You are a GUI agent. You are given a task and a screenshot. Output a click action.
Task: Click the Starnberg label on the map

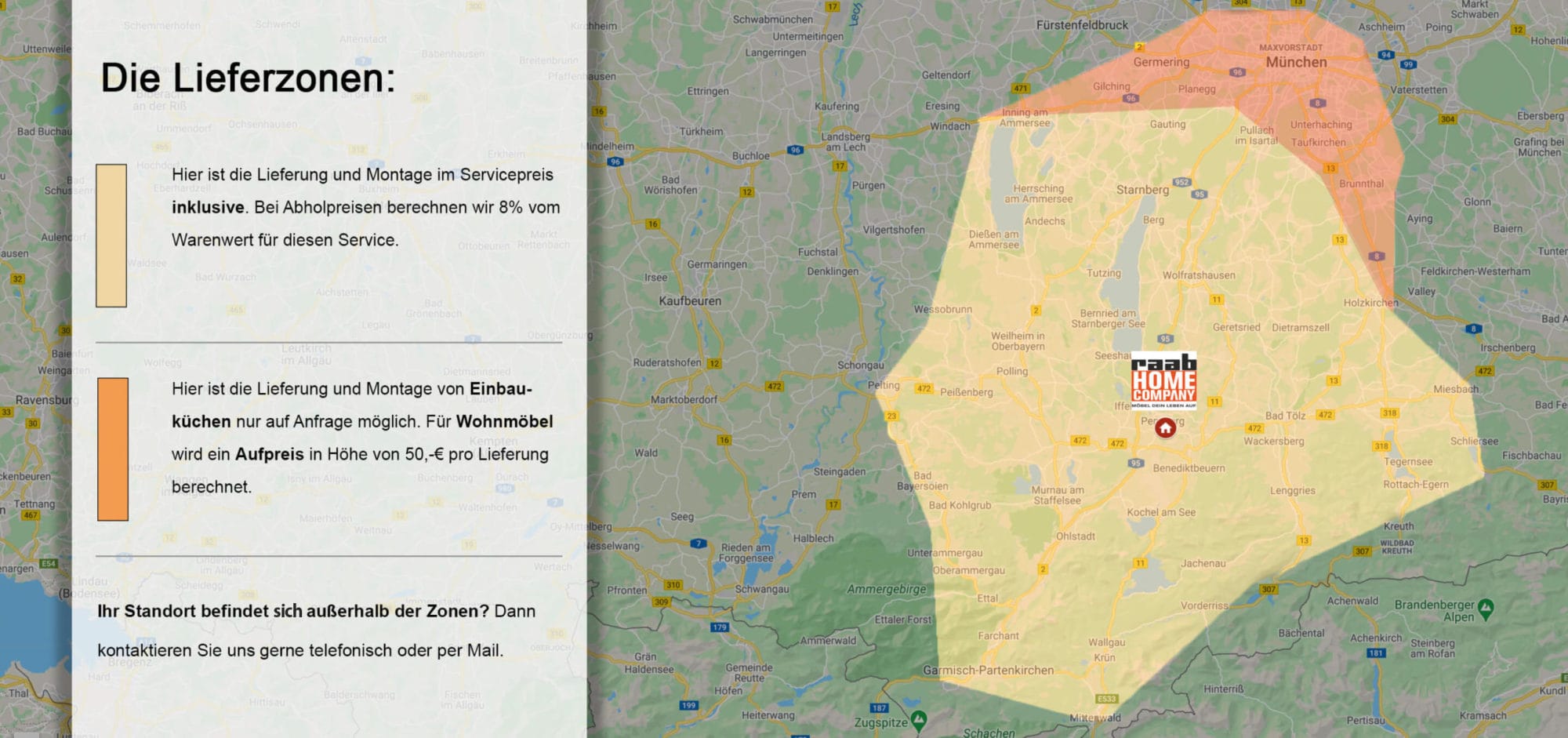click(1142, 190)
